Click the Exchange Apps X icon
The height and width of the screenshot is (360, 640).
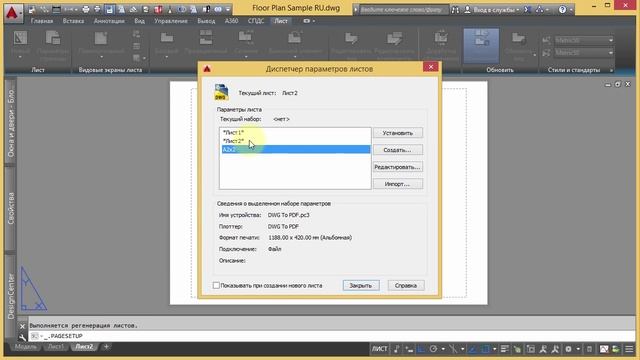tap(527, 9)
